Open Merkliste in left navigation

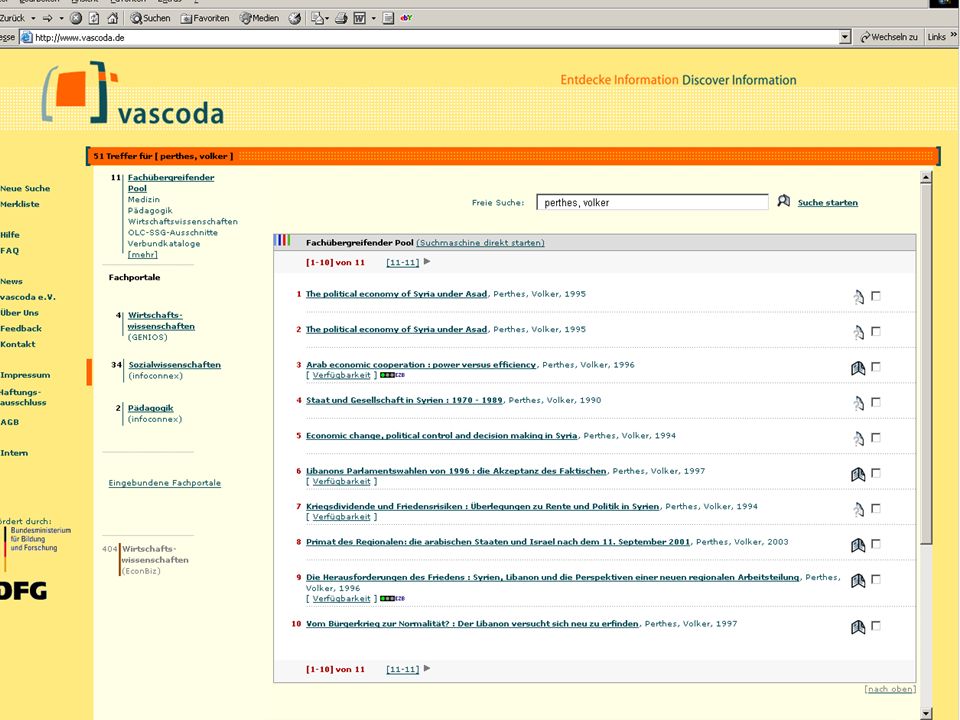[20, 204]
